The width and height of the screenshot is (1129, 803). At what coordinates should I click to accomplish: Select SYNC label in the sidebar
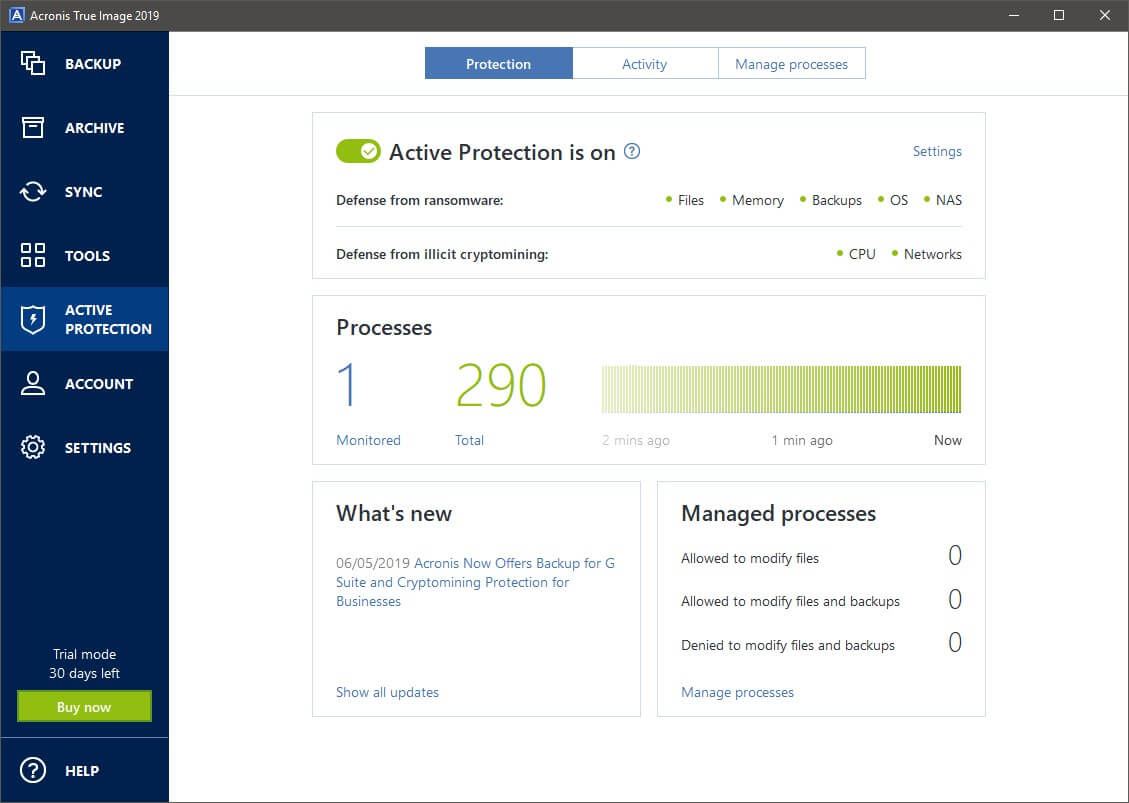click(x=84, y=192)
